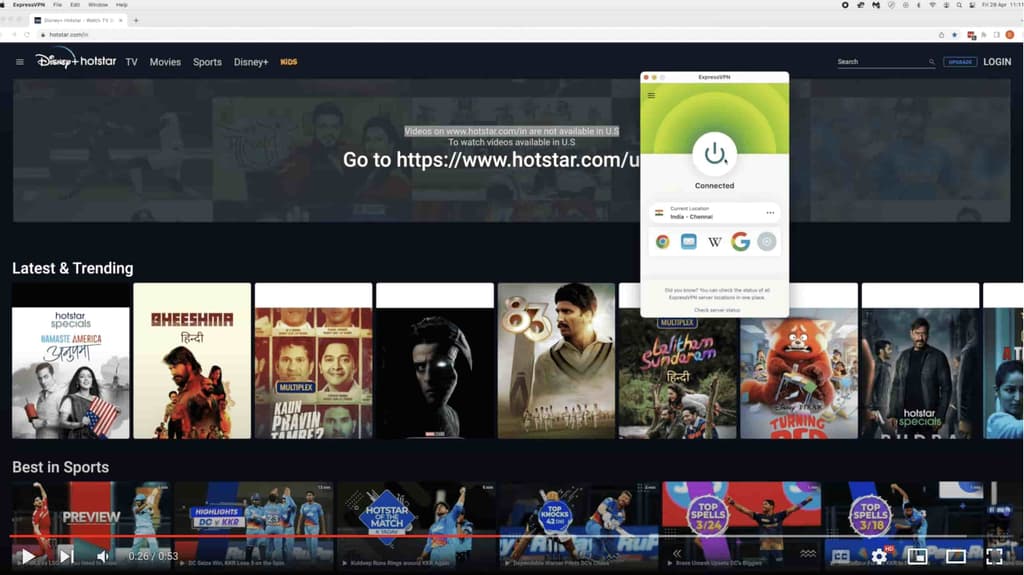Click the Wi-Fi icon in menu bar
The height and width of the screenshot is (575, 1024).
932,5
